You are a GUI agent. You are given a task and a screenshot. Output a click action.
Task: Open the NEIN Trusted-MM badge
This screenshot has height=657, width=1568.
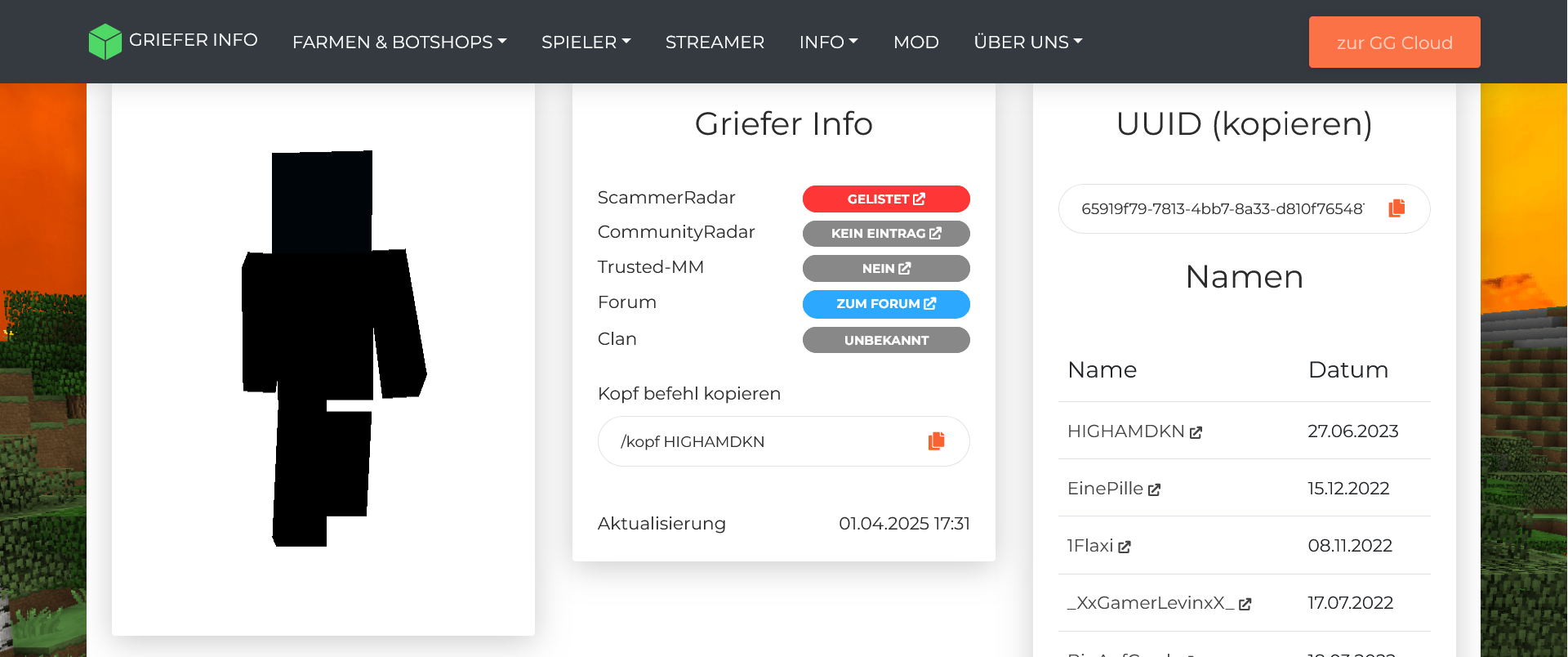click(886, 268)
